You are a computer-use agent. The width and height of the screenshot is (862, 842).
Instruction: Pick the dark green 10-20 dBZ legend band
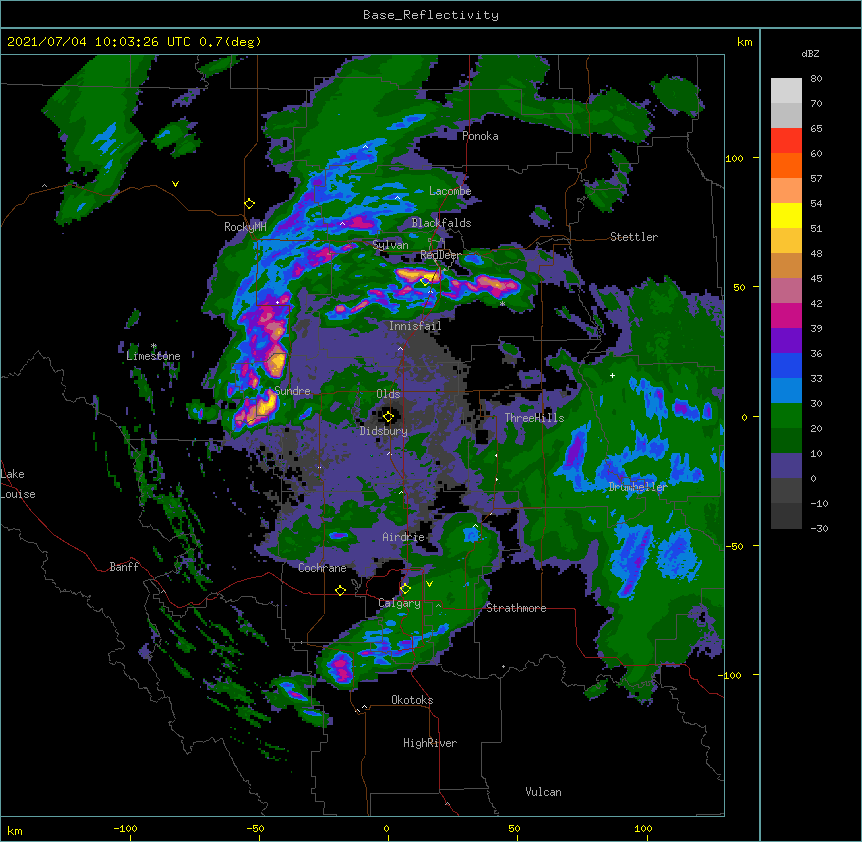click(786, 441)
